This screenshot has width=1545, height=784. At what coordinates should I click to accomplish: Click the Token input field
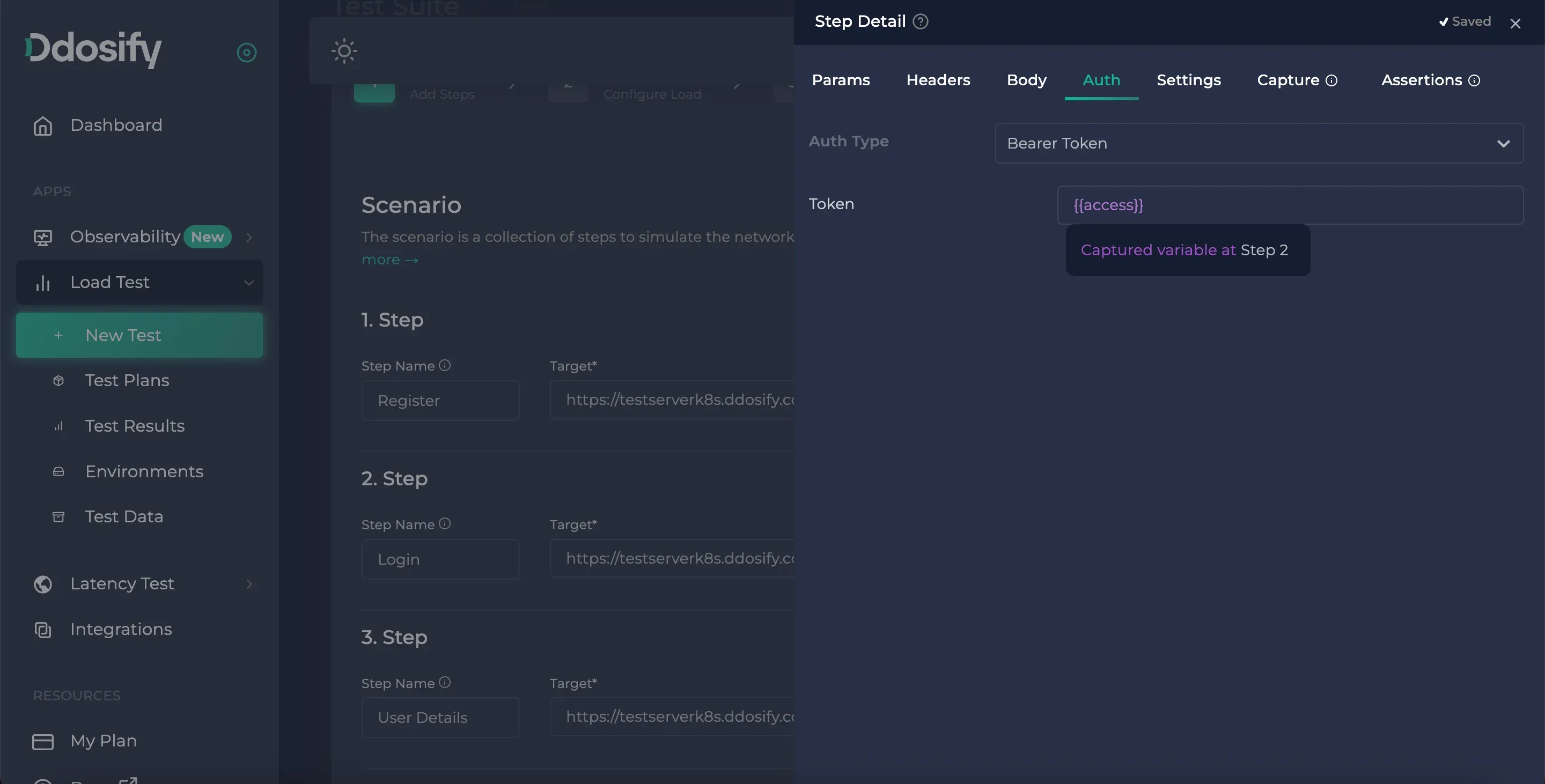tap(1290, 205)
